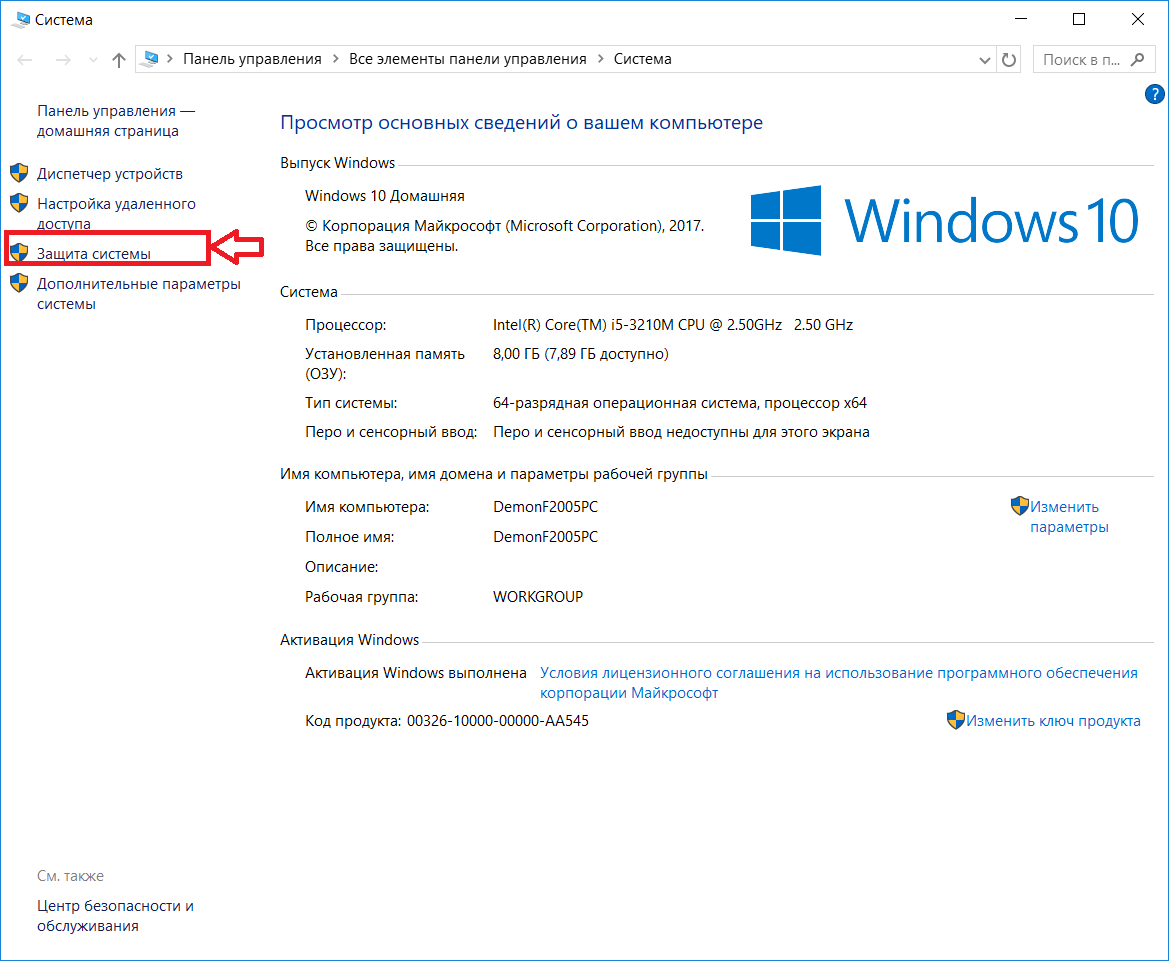This screenshot has height=961, width=1169.
Task: Open 'Центр безопасности и обслуживания' link
Action: click(116, 916)
